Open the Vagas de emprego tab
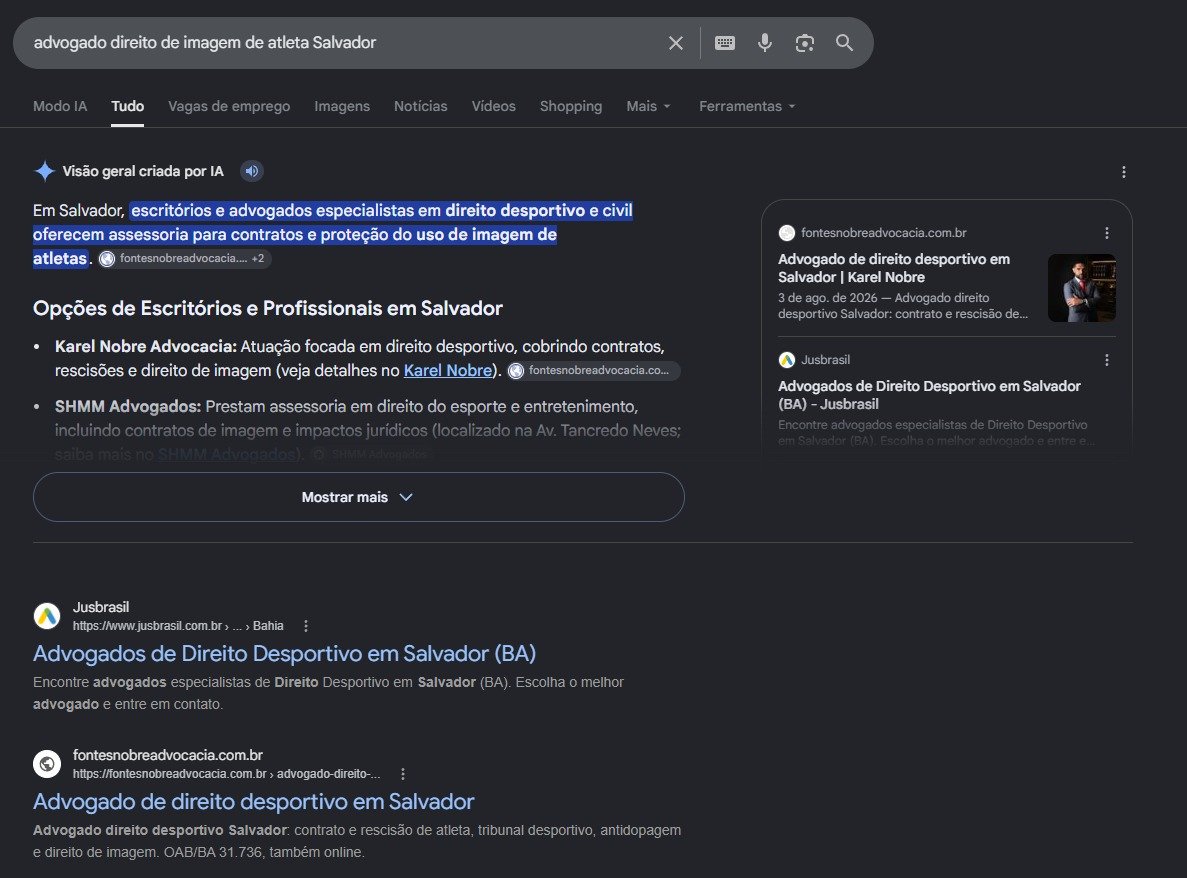1187x878 pixels. pyautogui.click(x=229, y=106)
